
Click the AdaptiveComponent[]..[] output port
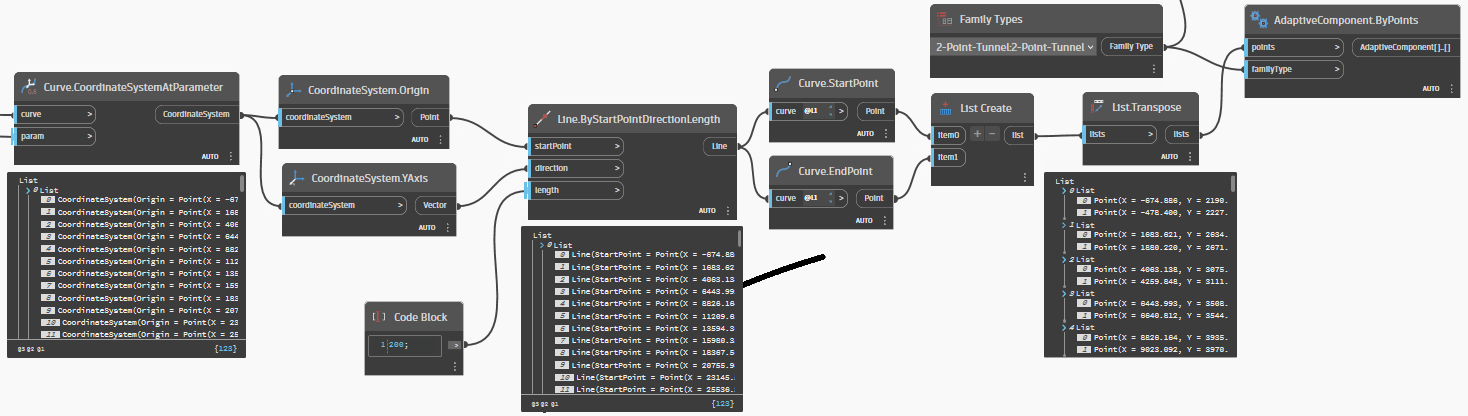1404,47
